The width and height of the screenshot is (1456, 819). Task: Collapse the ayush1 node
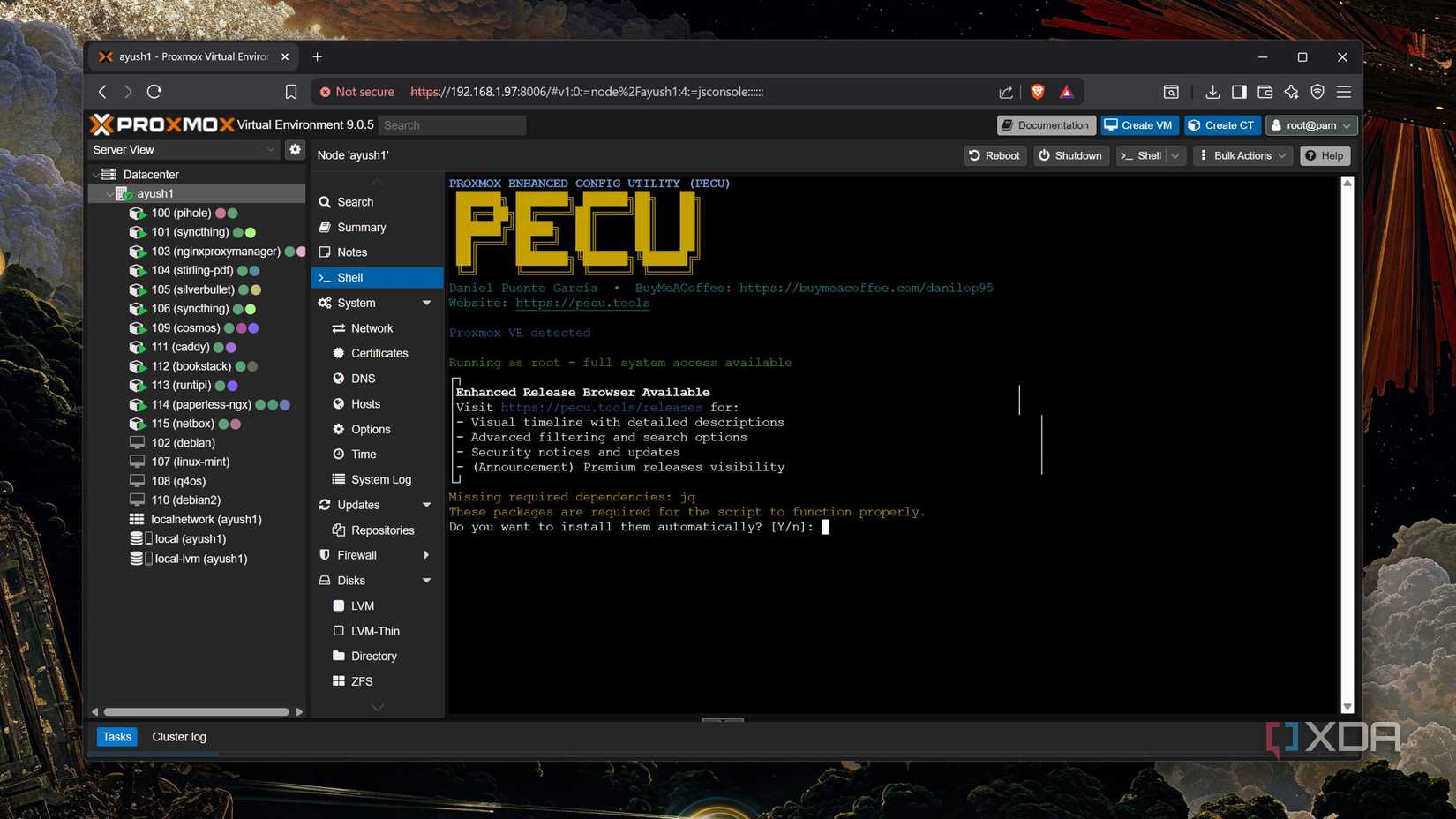click(109, 193)
